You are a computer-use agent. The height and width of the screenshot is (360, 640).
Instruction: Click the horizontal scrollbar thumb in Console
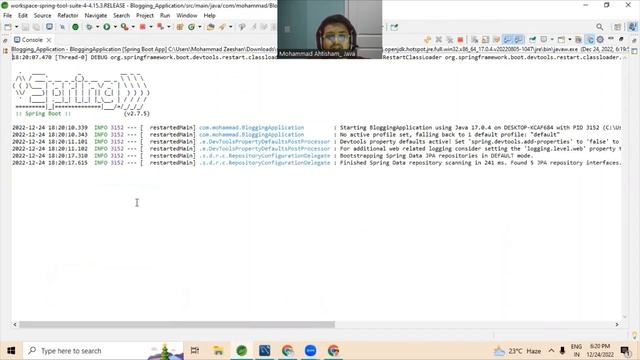click(x=177, y=324)
